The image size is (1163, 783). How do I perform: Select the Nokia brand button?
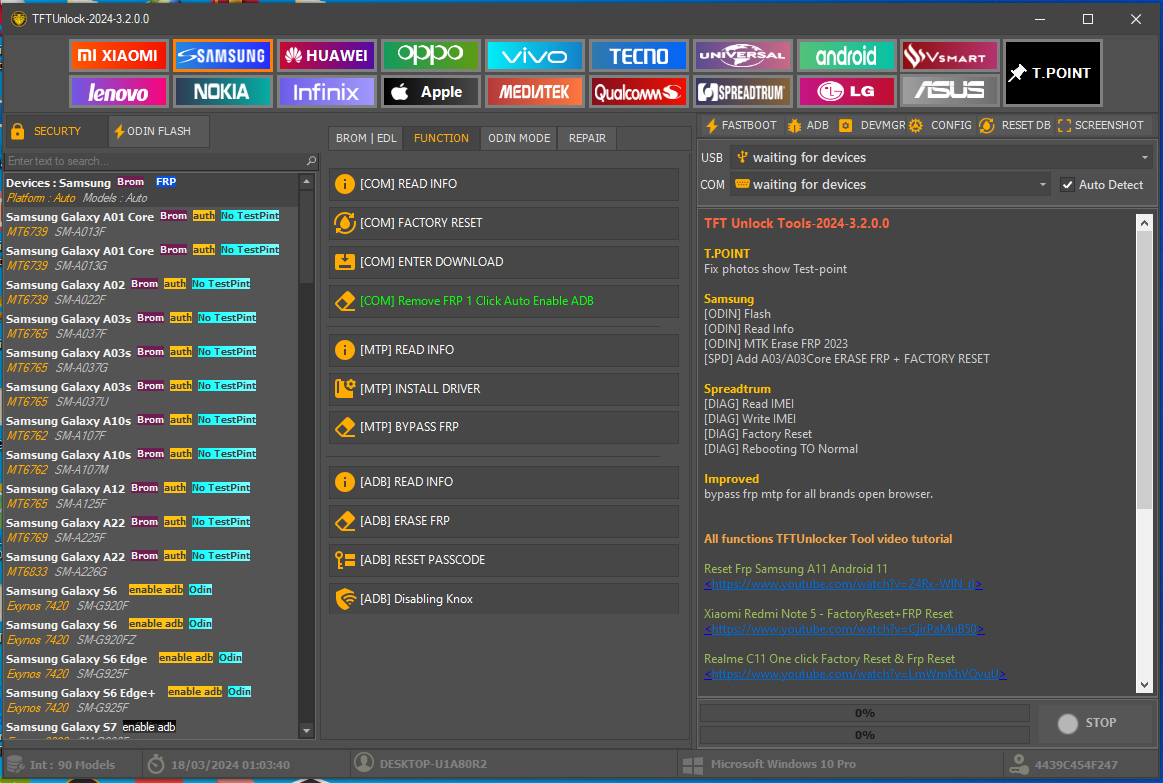coord(223,92)
